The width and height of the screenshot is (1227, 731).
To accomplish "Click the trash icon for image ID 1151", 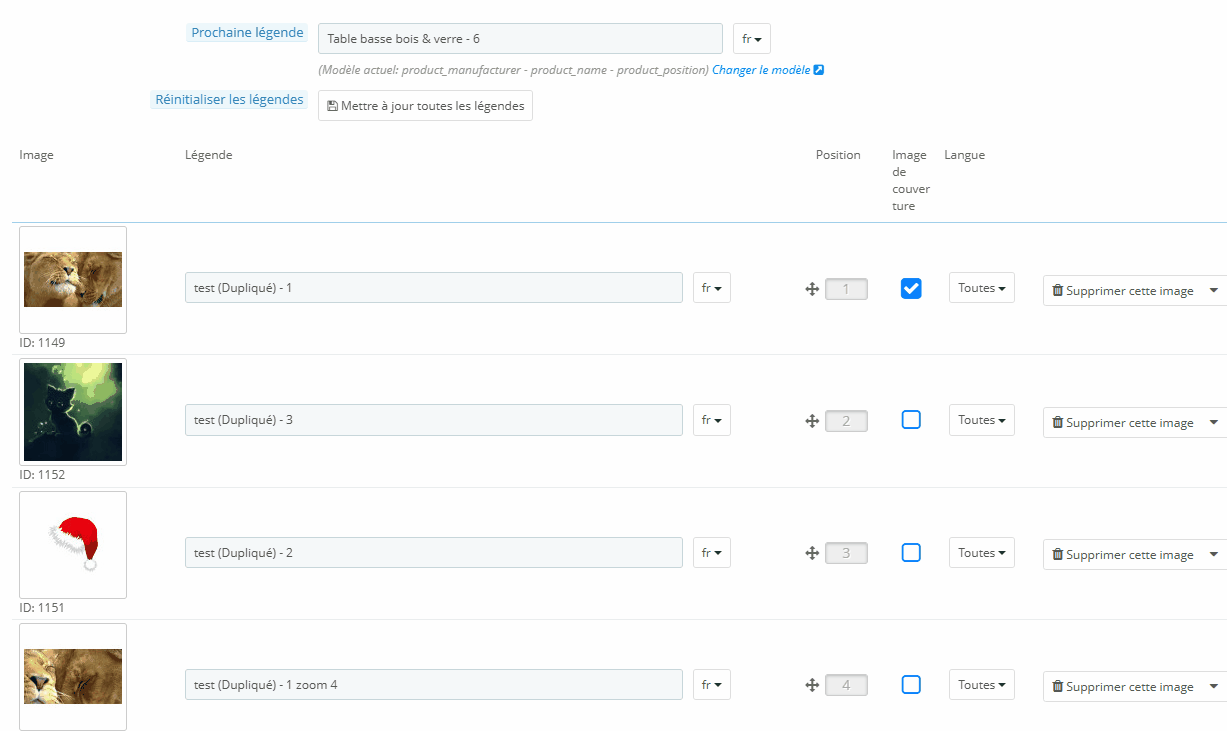I will click(x=1057, y=554).
